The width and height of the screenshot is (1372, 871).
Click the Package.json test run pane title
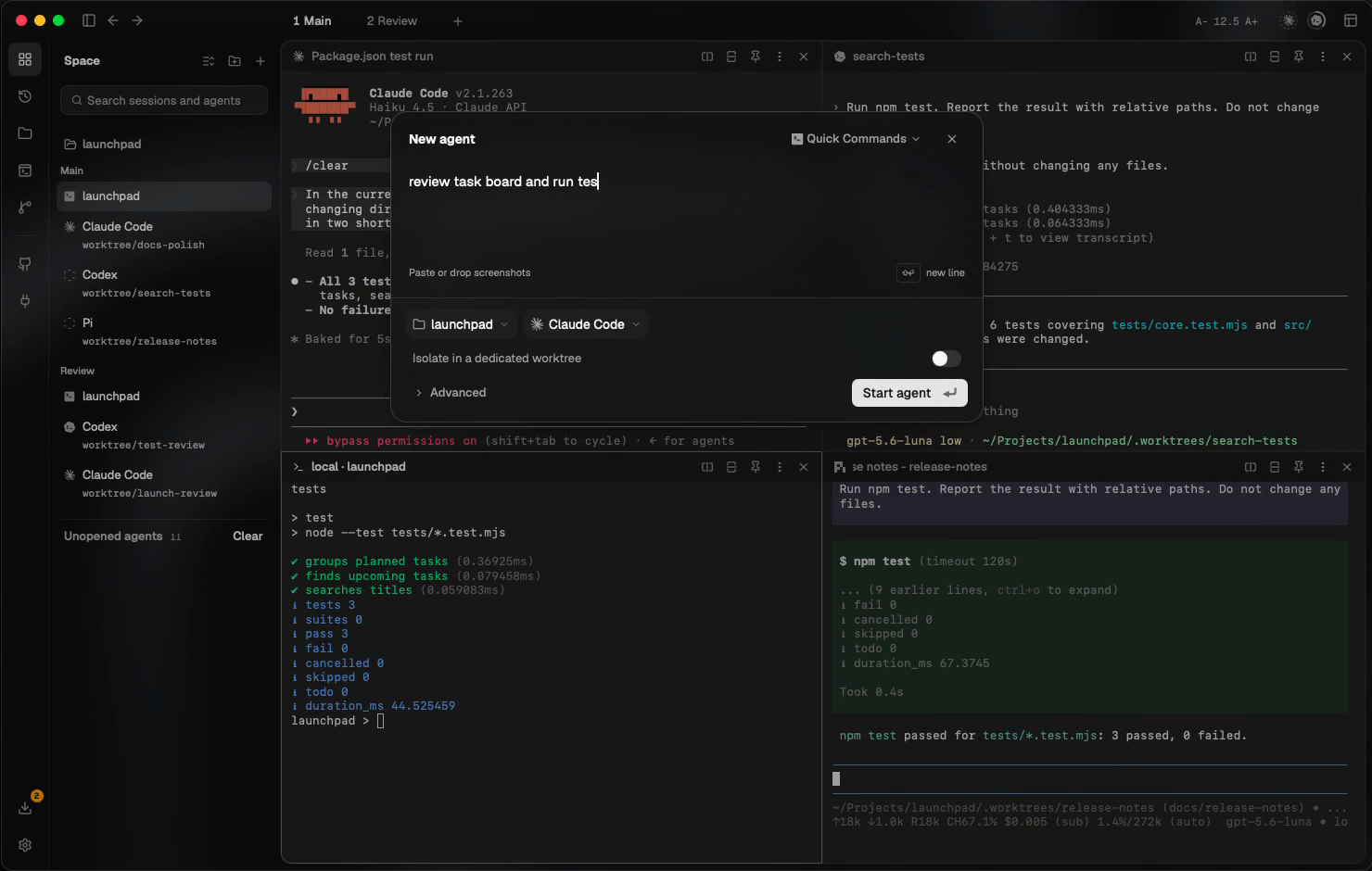pyautogui.click(x=372, y=57)
